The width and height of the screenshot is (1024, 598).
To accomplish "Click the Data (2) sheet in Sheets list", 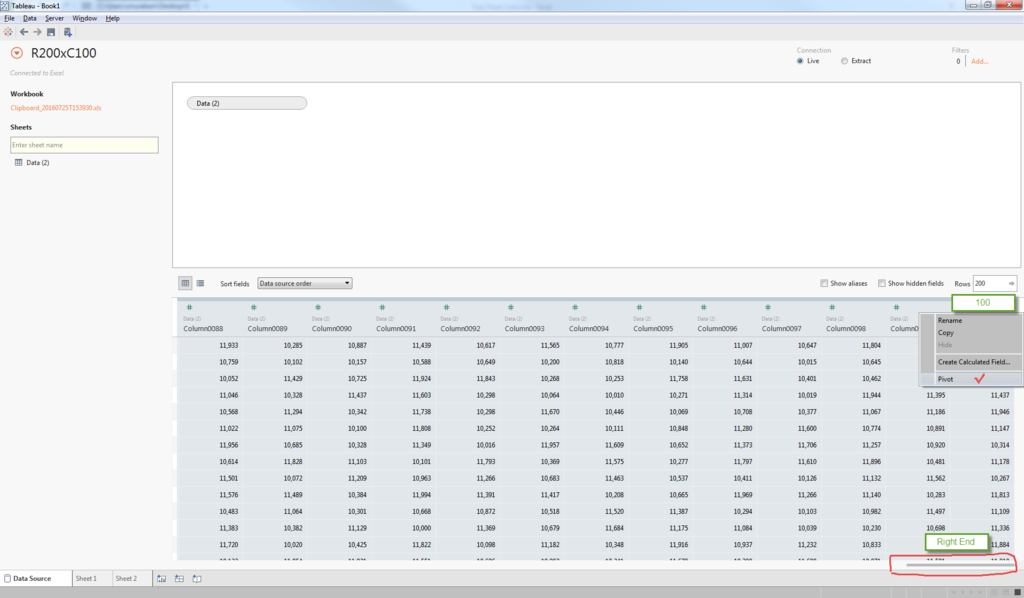I will tap(38, 163).
